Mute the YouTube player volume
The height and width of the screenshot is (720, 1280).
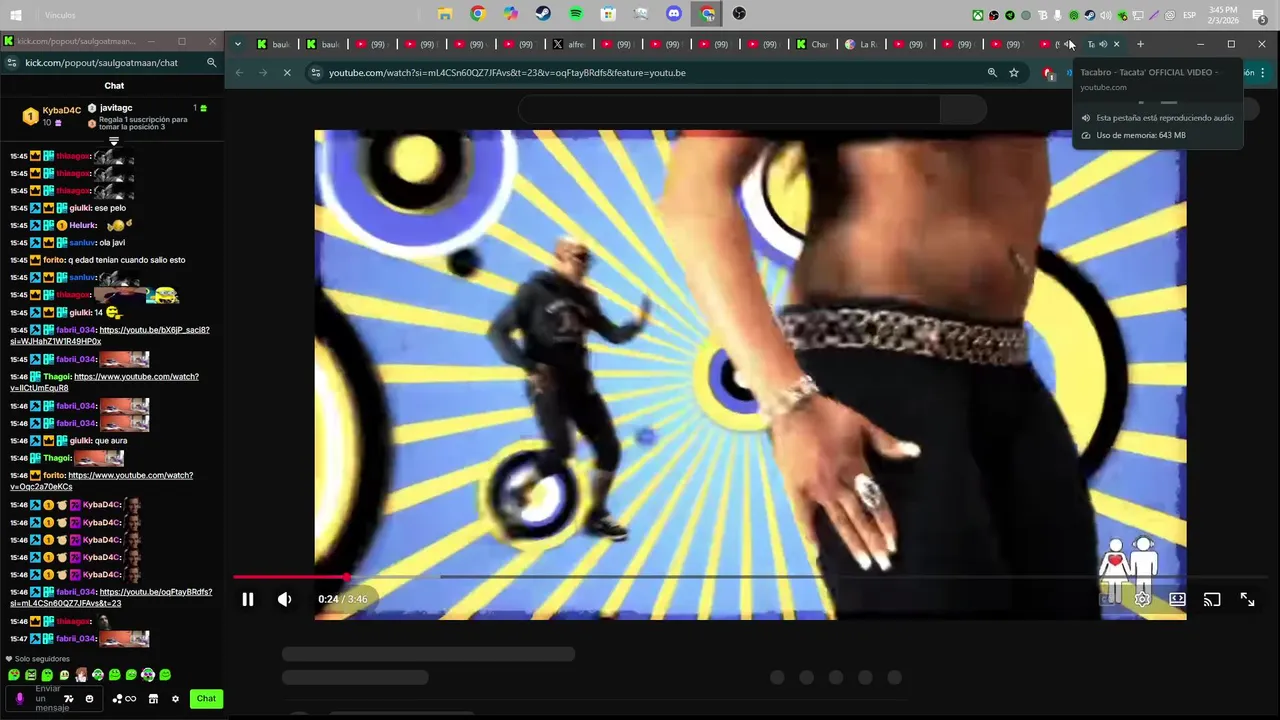point(285,599)
